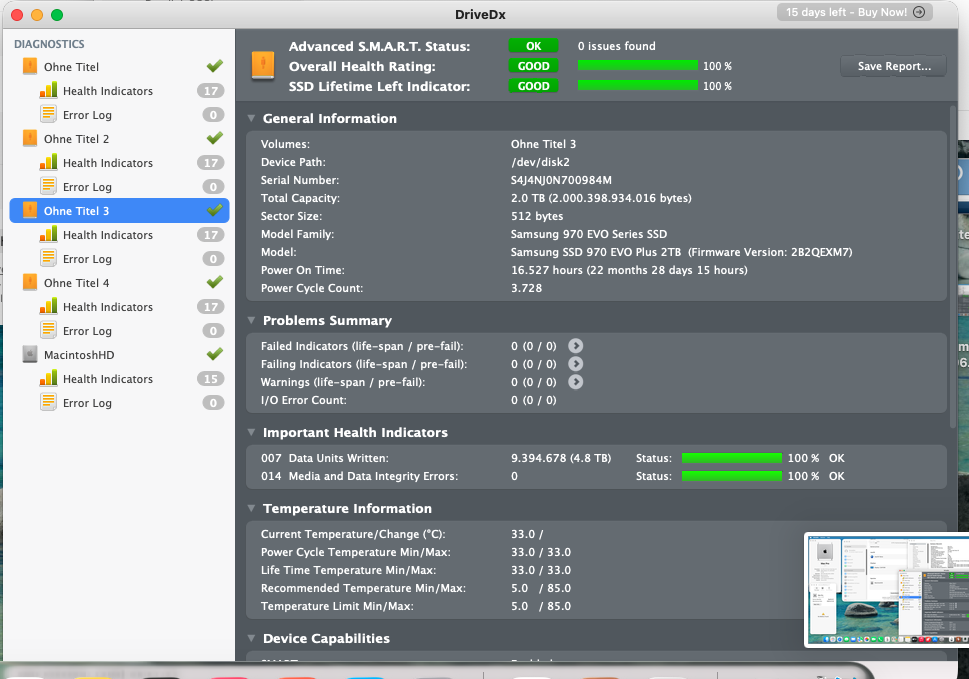The width and height of the screenshot is (969, 679).
Task: Click the arrow icon next to Failing Indicators
Action: click(x=575, y=364)
